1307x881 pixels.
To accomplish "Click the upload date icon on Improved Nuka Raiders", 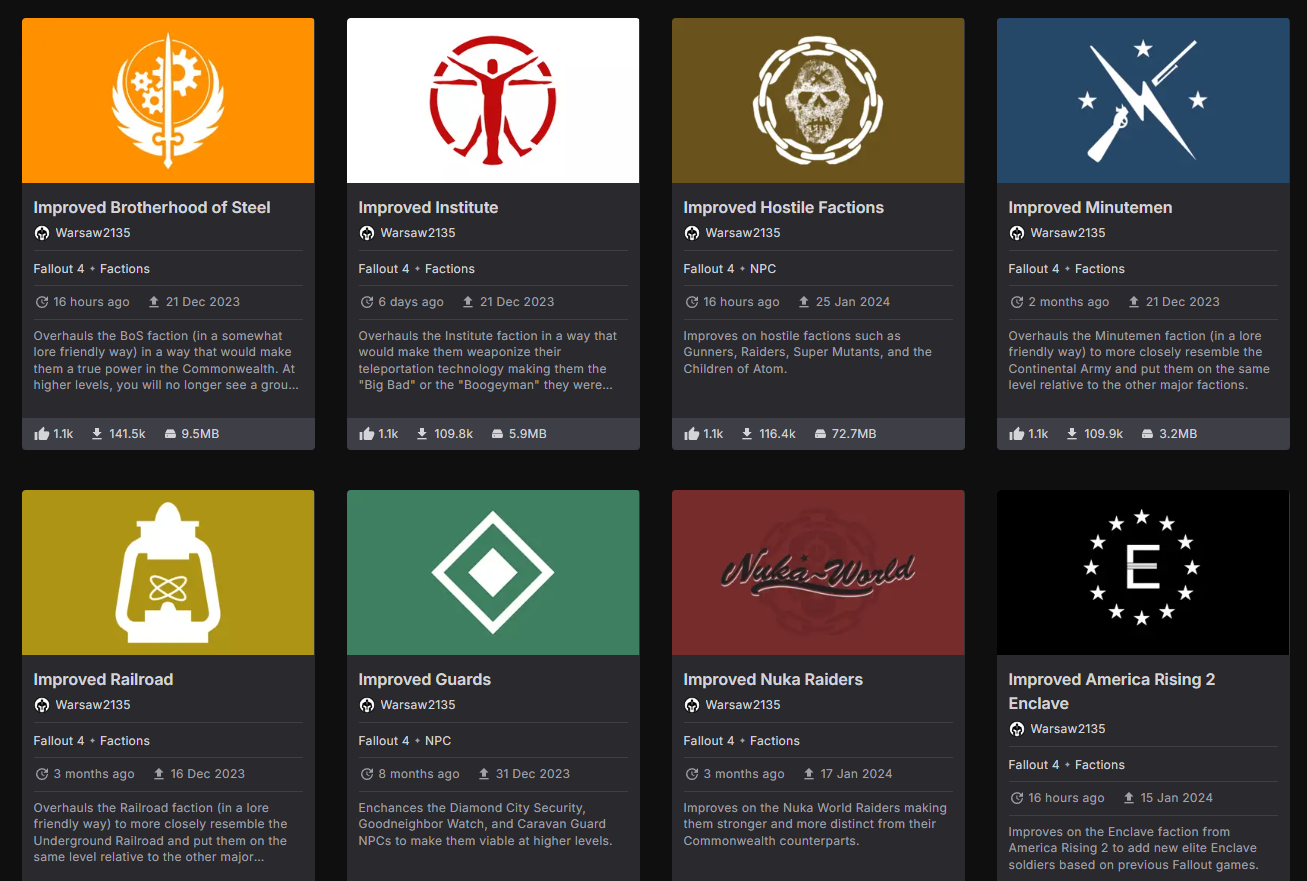I will coord(809,774).
